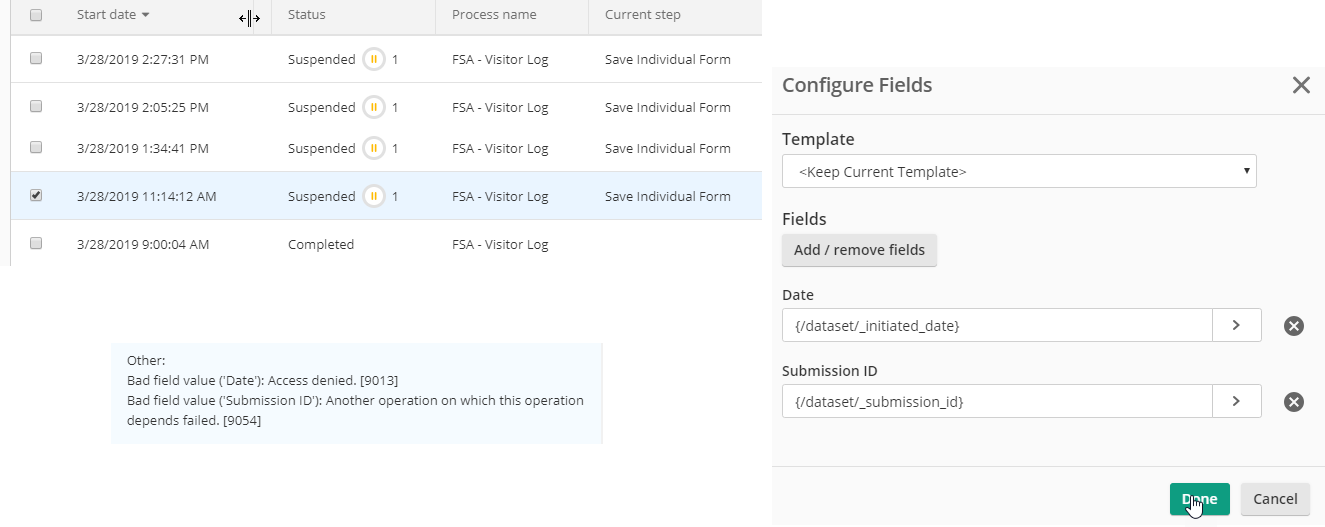
Task: Click the pause icon in 11:14:12 AM row
Action: click(373, 196)
